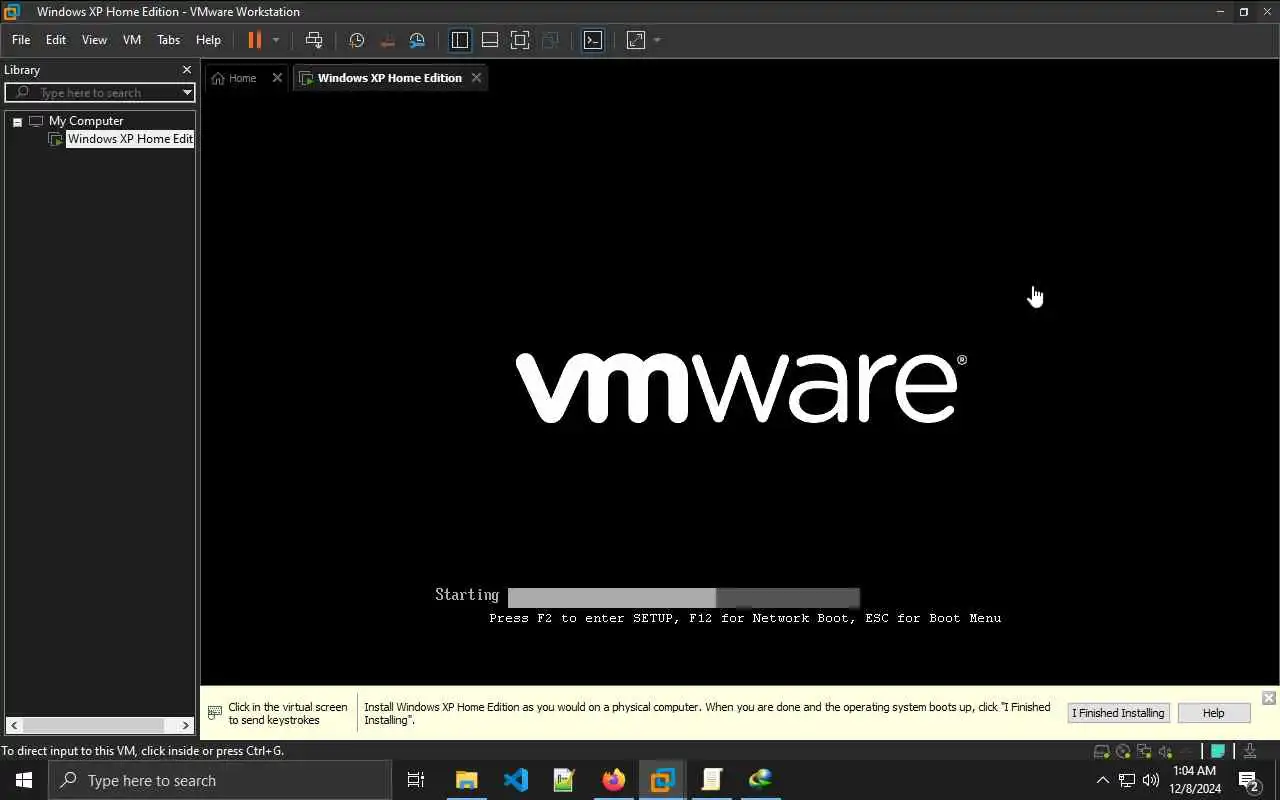The width and height of the screenshot is (1280, 800).
Task: Close the Windows XP Home Edition tab
Action: (476, 78)
